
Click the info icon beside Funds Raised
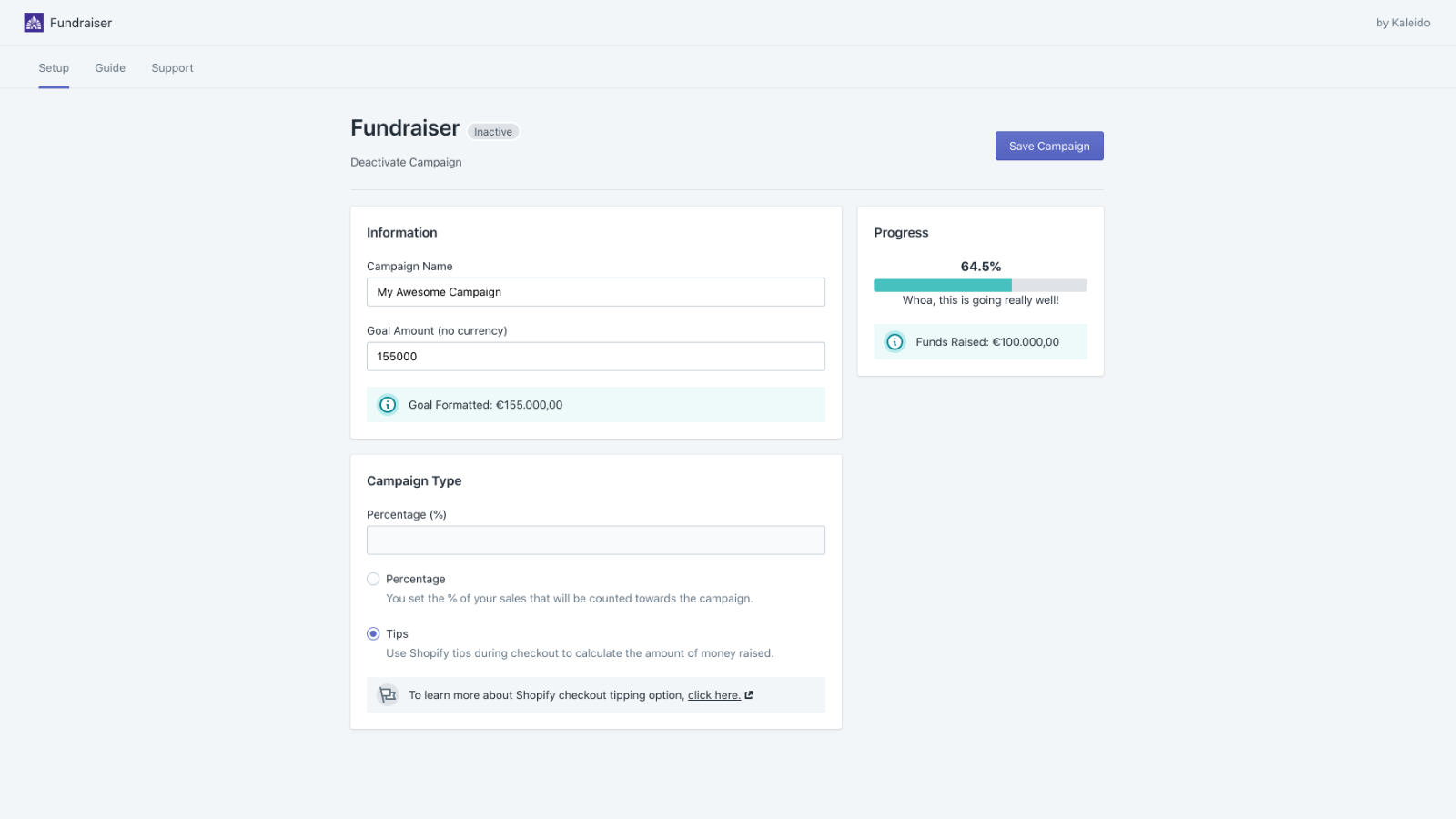click(x=894, y=341)
